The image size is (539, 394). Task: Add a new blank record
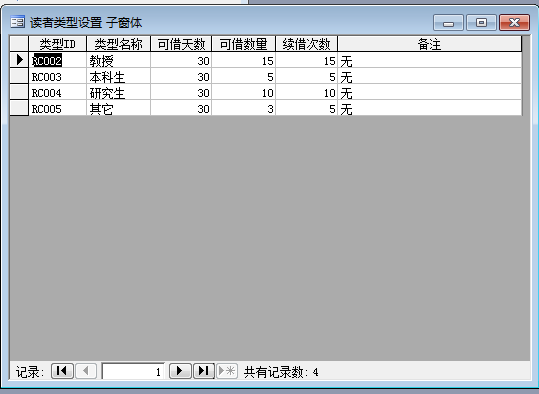pos(227,371)
